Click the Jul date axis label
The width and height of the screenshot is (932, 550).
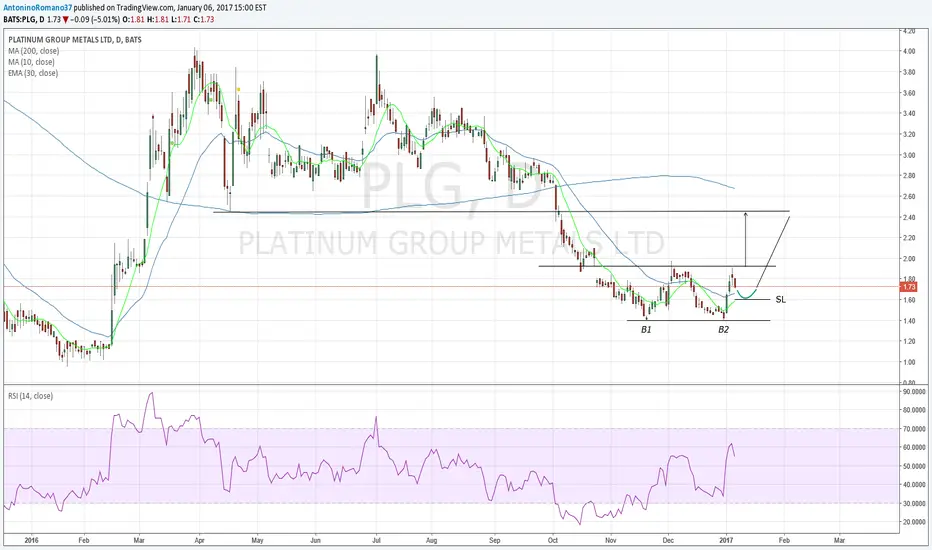(x=376, y=540)
